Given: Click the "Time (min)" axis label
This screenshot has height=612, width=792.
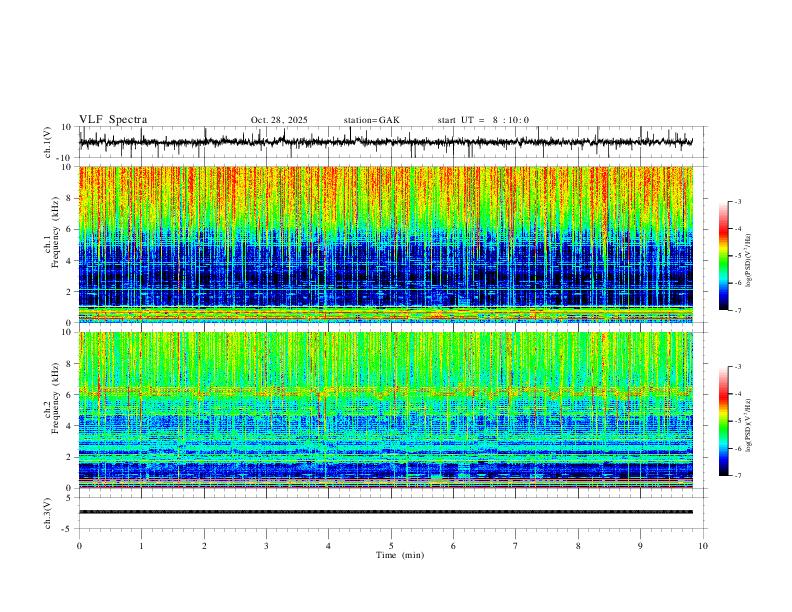Looking at the screenshot, I should click(x=400, y=555).
